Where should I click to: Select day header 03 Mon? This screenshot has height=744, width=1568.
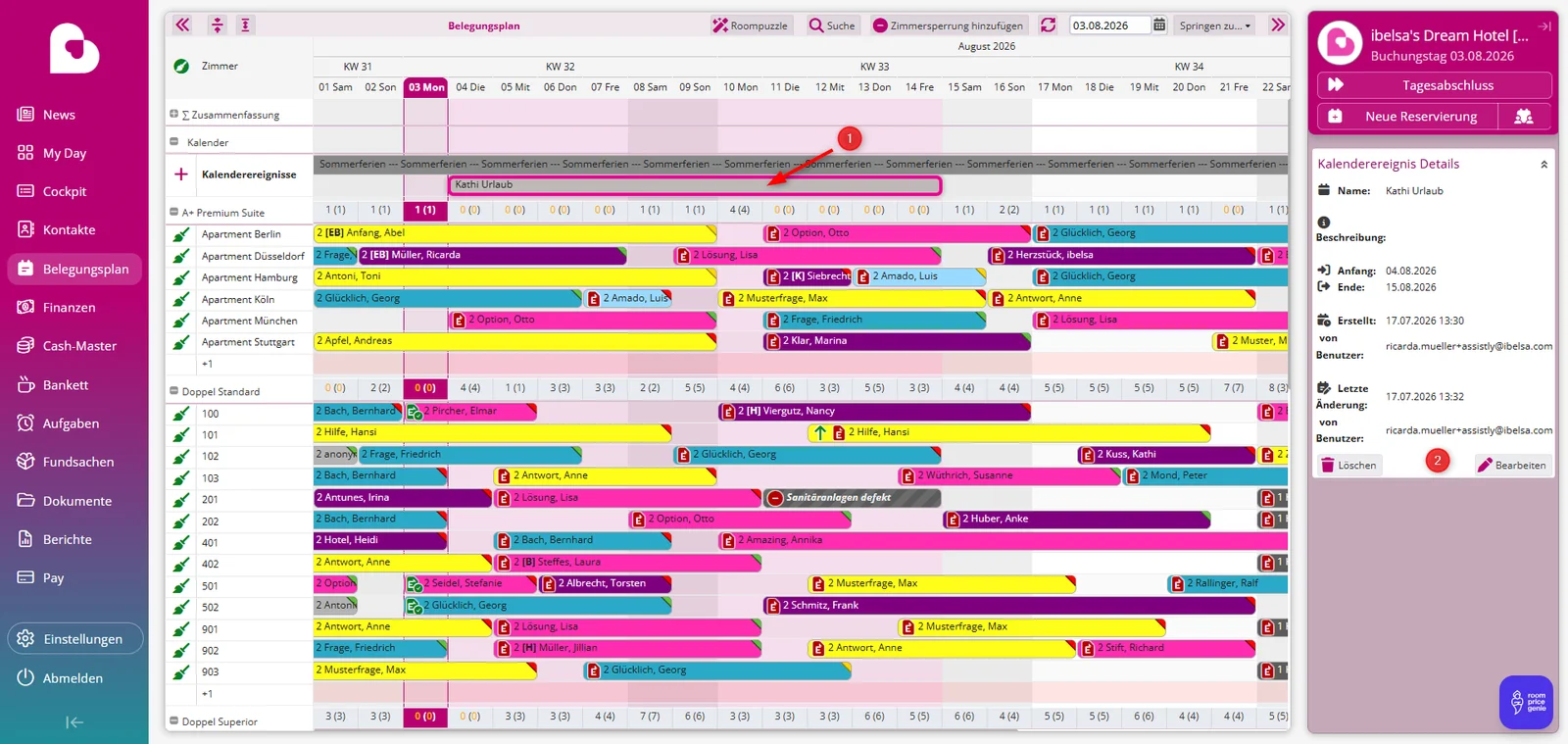click(426, 87)
